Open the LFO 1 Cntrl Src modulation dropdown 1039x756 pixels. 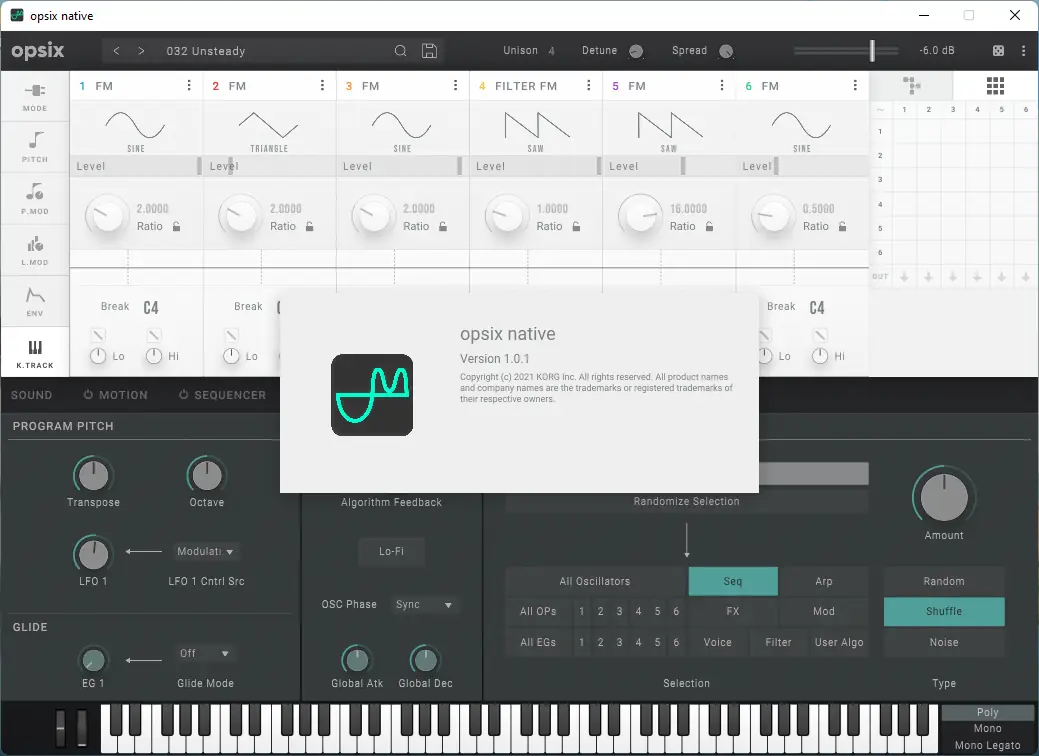pyautogui.click(x=204, y=551)
